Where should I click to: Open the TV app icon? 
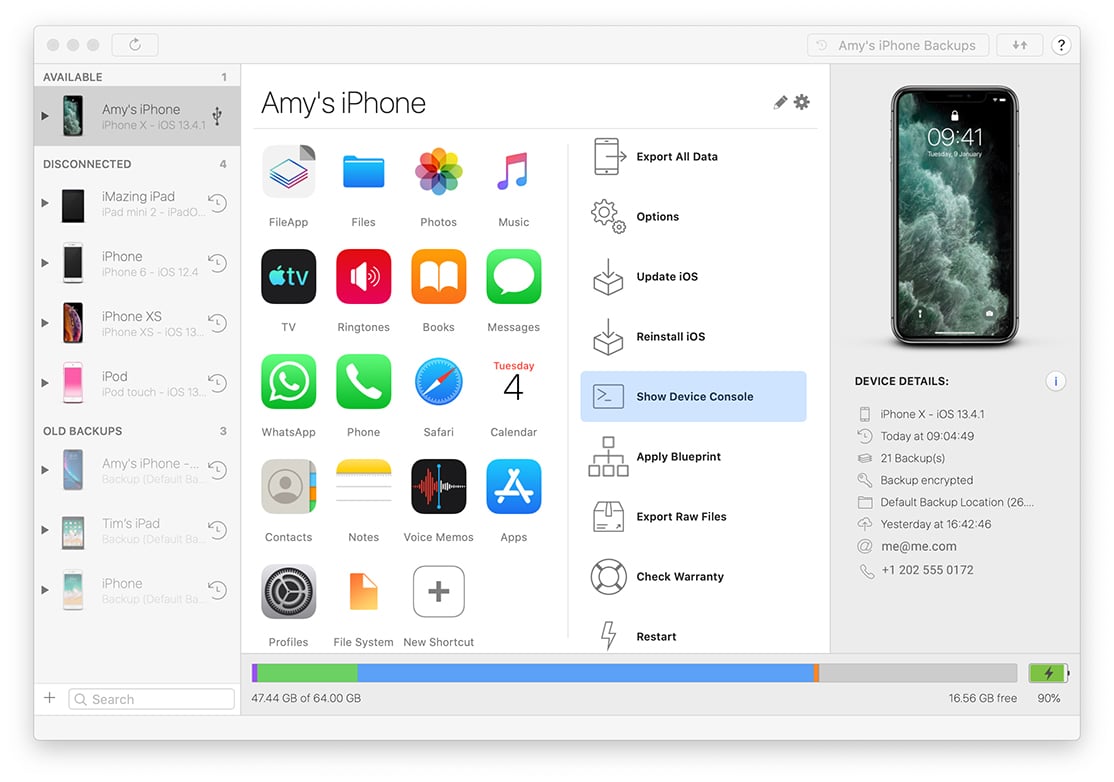[288, 277]
